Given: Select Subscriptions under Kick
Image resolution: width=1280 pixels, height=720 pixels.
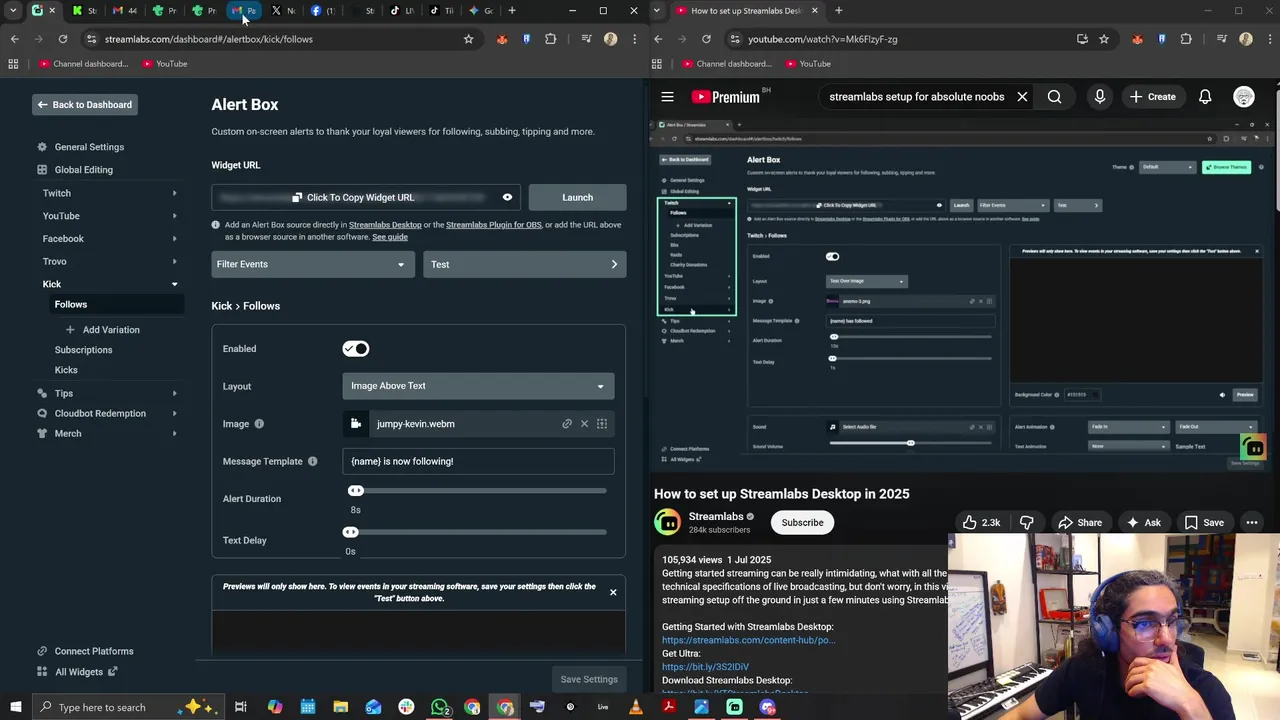Looking at the screenshot, I should 83,350.
